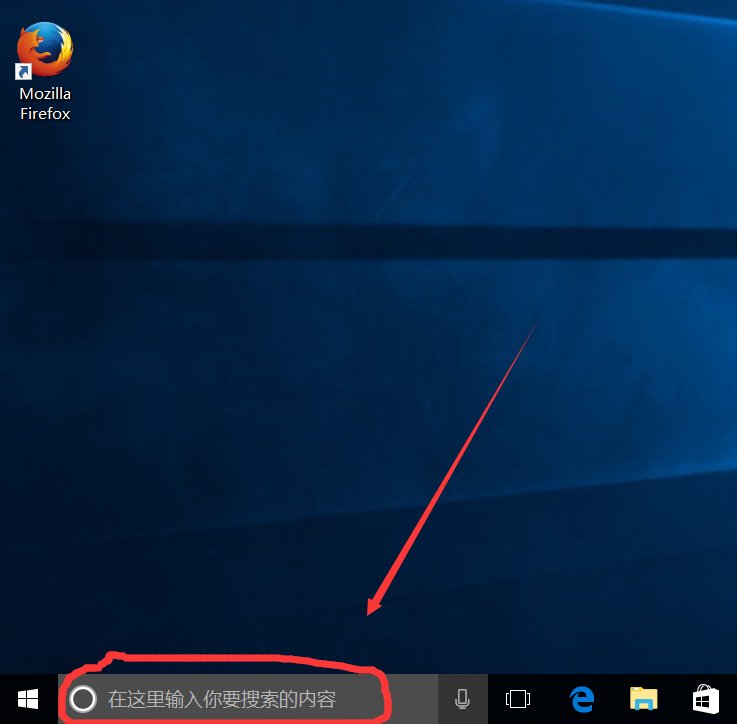Click the Cortana circle icon
This screenshot has width=737, height=724.
click(83, 699)
